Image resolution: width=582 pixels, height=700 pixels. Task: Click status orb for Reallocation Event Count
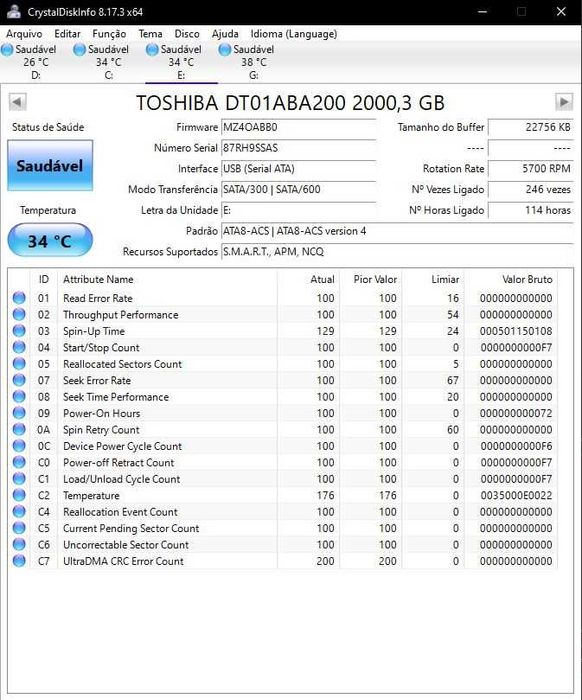(x=19, y=512)
